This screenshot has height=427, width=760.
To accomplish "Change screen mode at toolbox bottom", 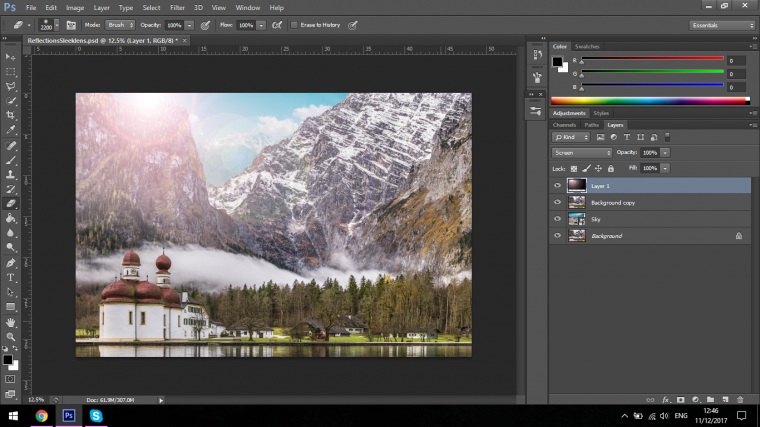I will click(10, 394).
